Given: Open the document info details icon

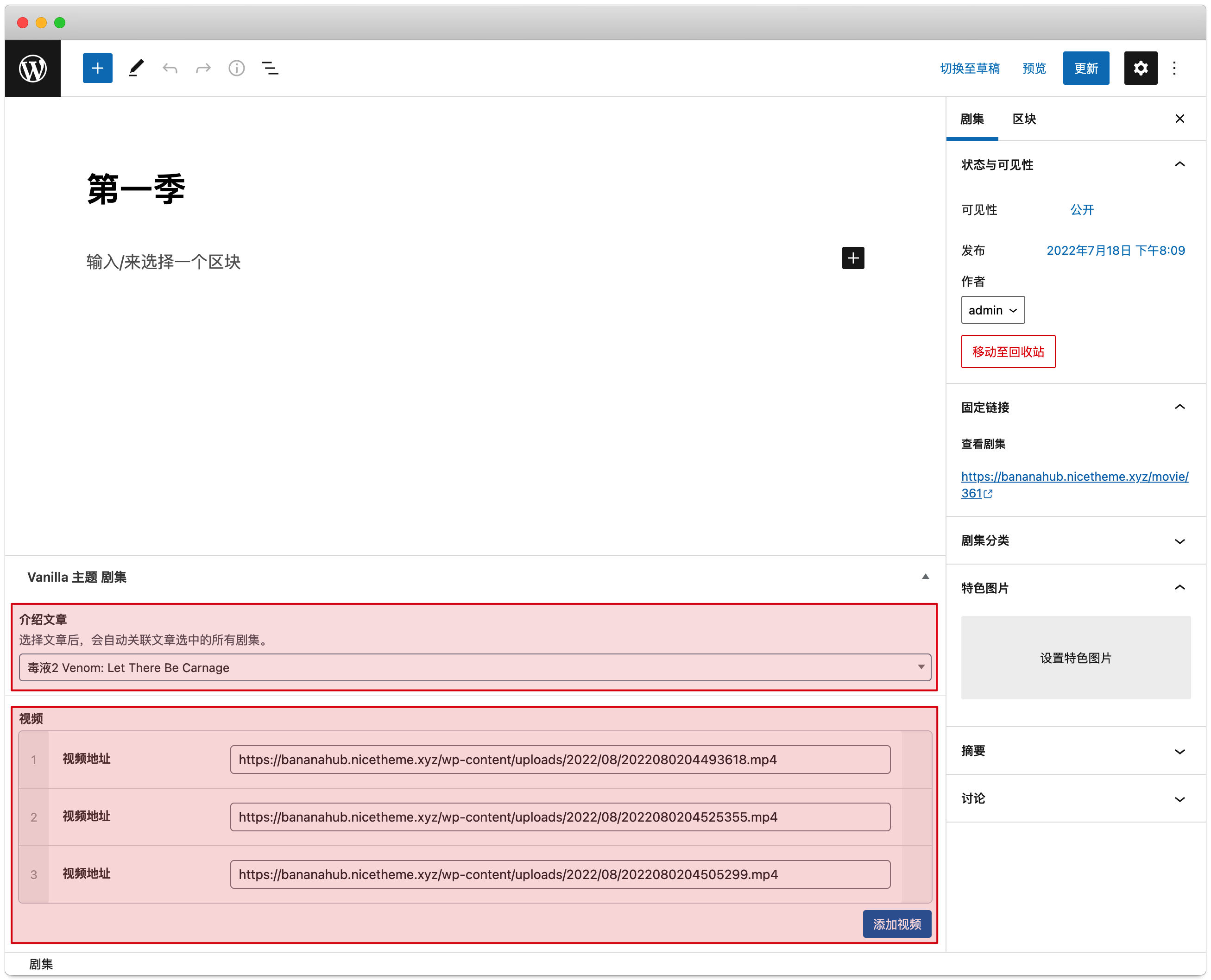Looking at the screenshot, I should click(237, 68).
